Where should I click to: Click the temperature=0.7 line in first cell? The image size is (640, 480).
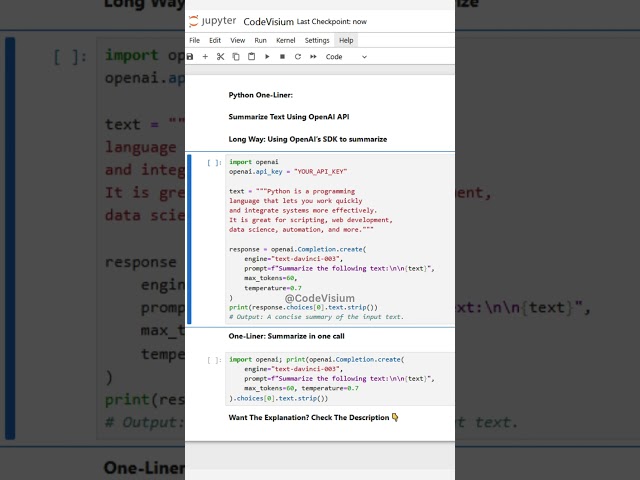(x=273, y=288)
